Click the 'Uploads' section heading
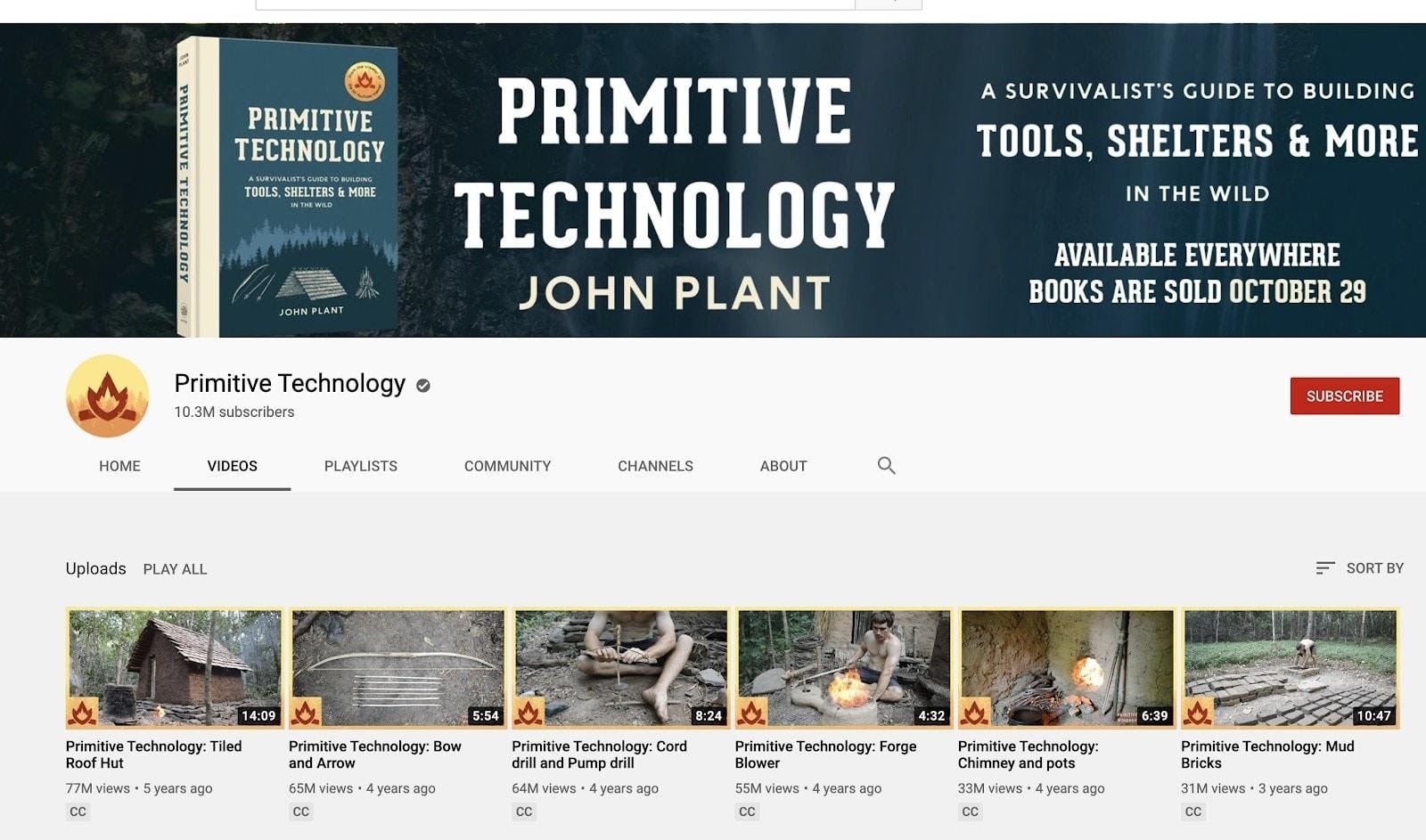This screenshot has height=840, width=1426. [x=95, y=568]
